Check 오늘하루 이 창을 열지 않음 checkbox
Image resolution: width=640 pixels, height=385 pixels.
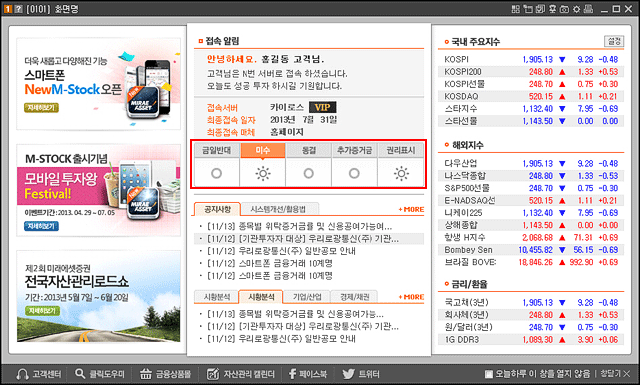[x=489, y=374]
